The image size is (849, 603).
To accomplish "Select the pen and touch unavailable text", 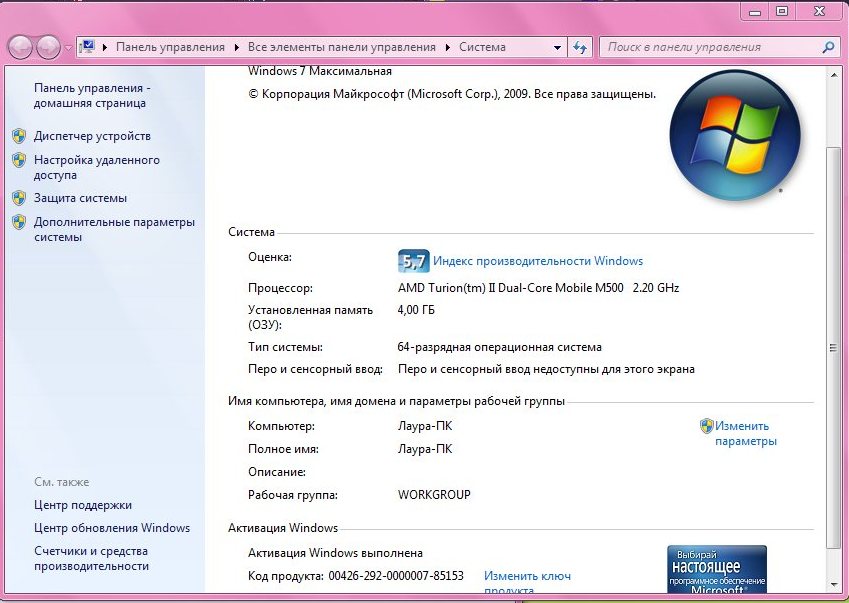I will point(546,369).
